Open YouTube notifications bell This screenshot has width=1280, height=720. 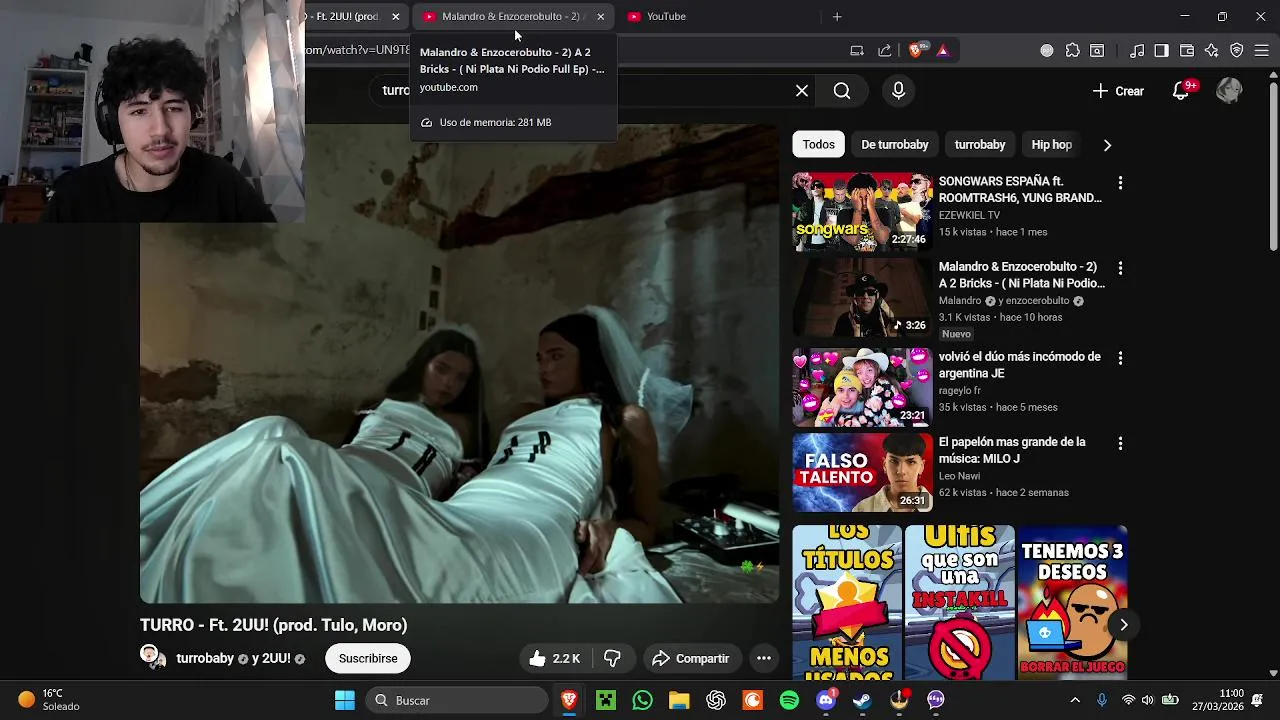click(x=1181, y=91)
